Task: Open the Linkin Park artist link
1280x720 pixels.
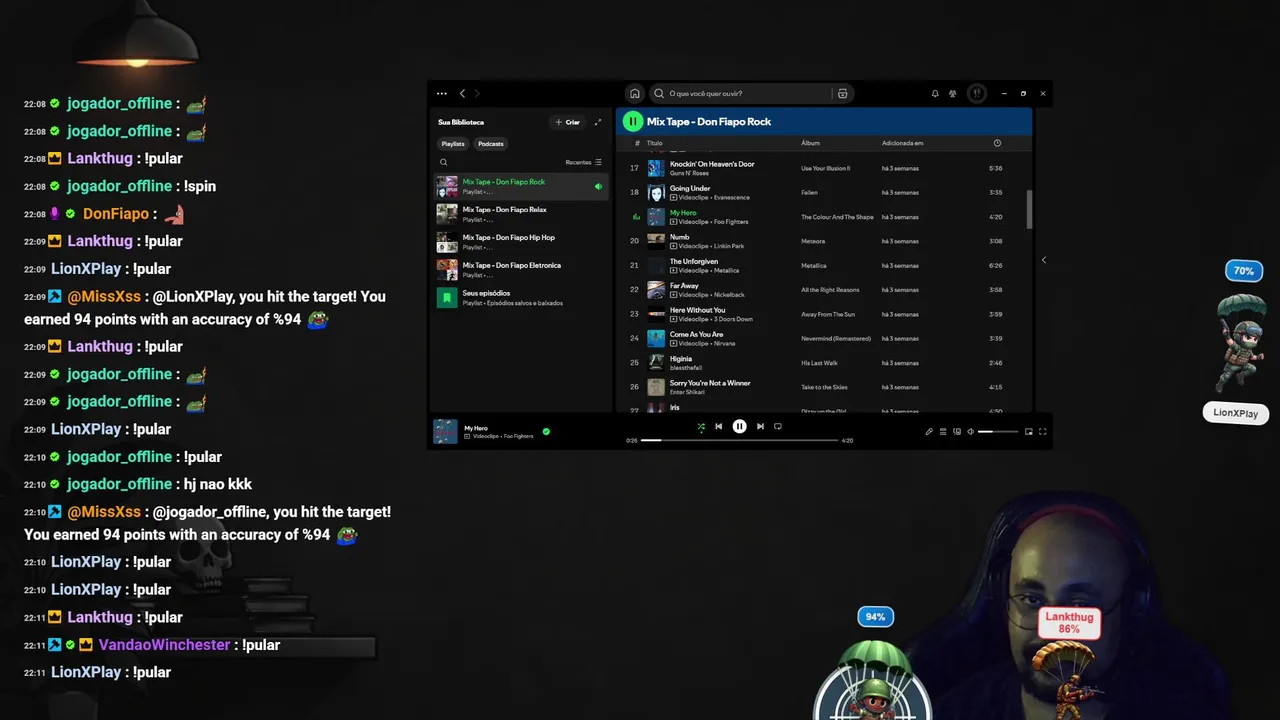Action: coord(729,246)
